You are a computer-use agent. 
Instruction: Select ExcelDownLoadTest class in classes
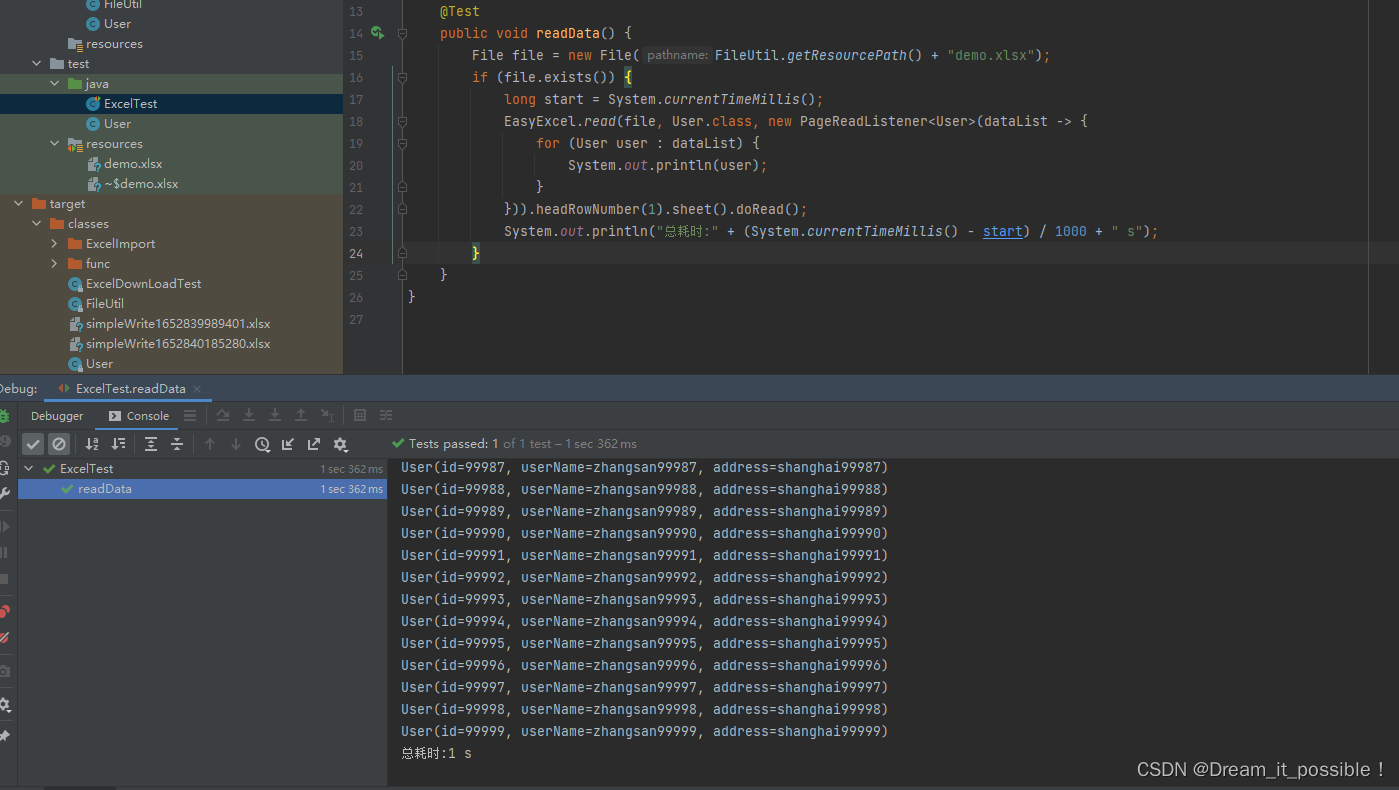(144, 284)
